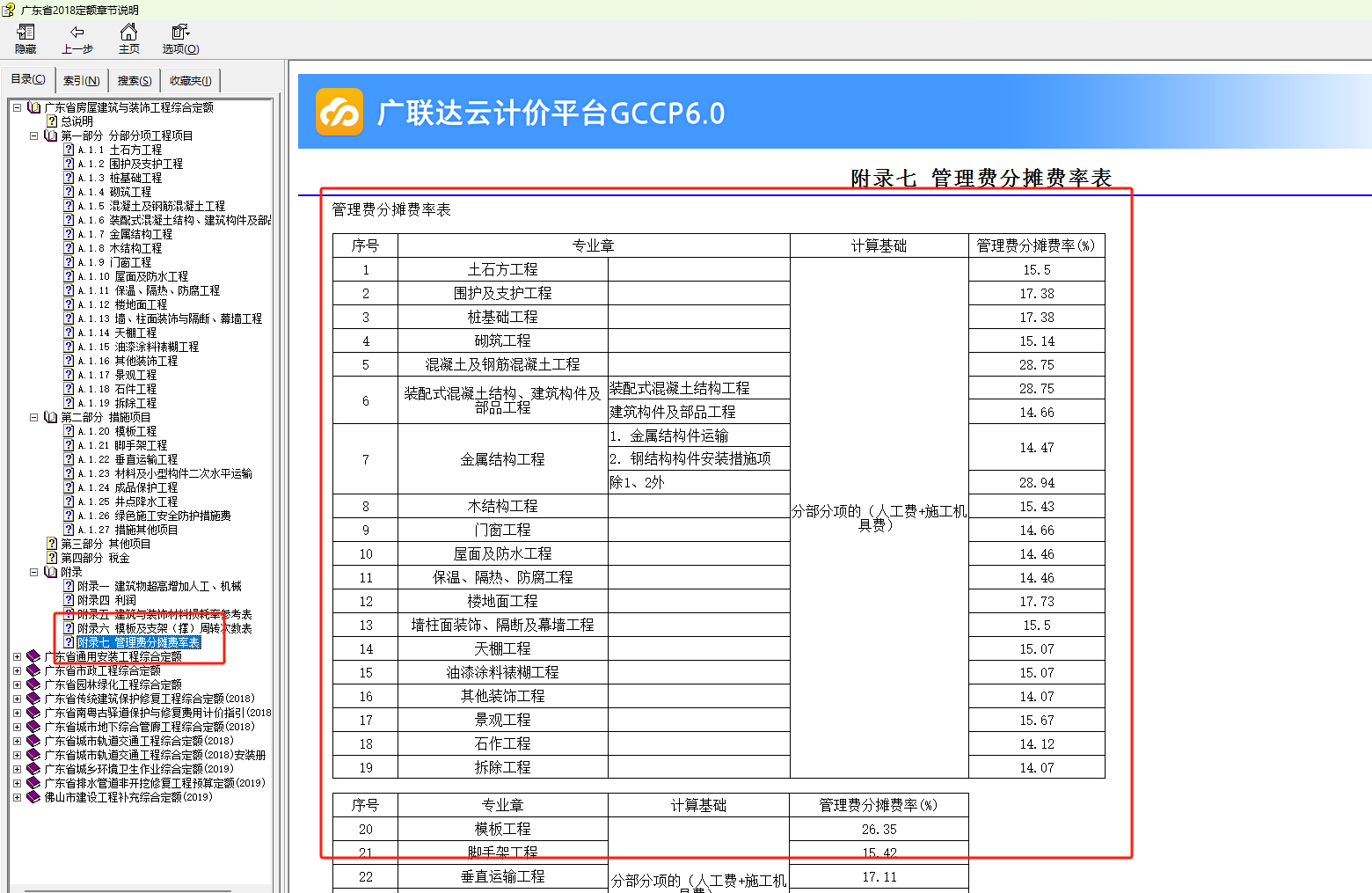Open A.1.14 天棚工程 topic

[x=117, y=333]
